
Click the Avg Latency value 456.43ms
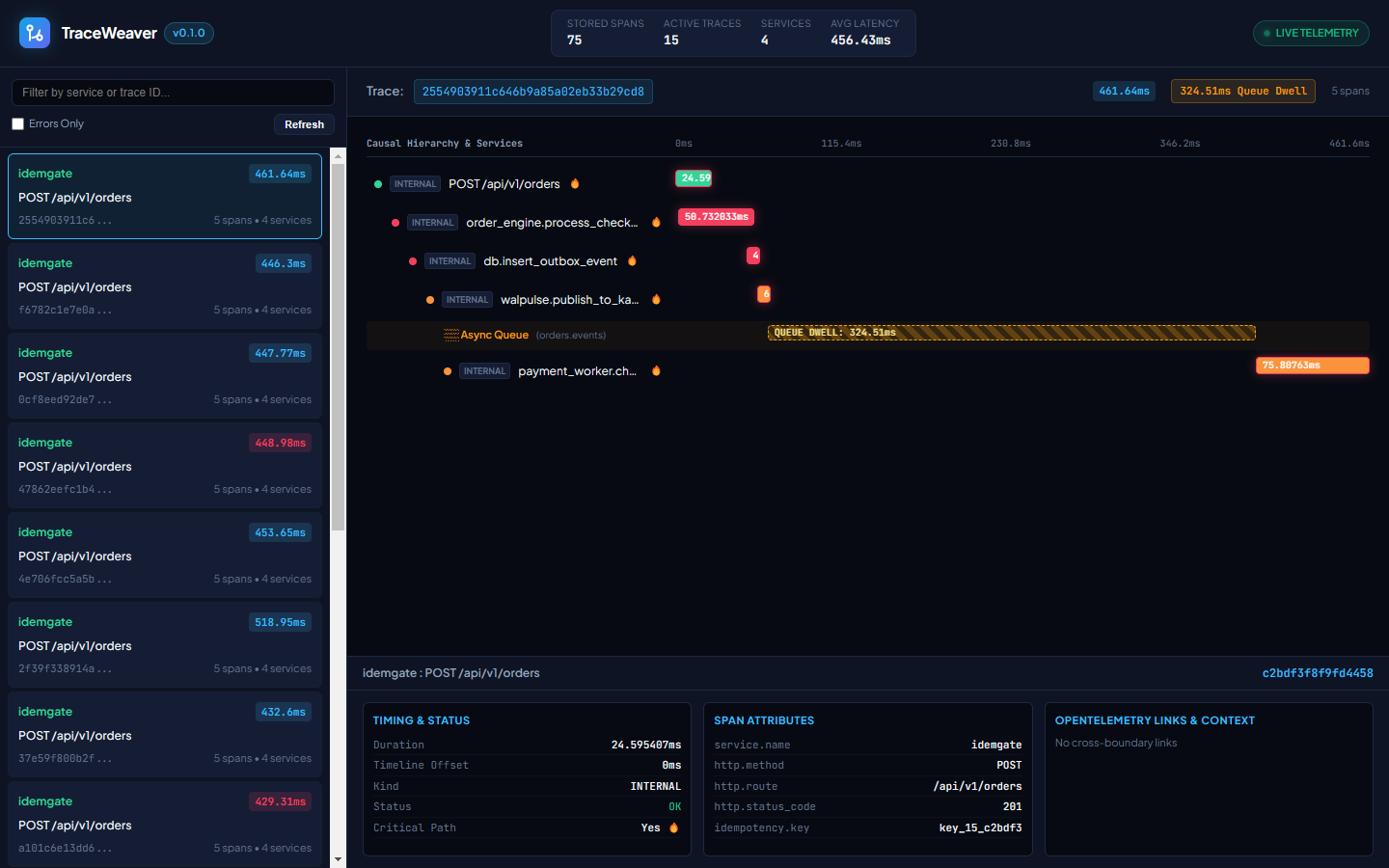pos(860,41)
